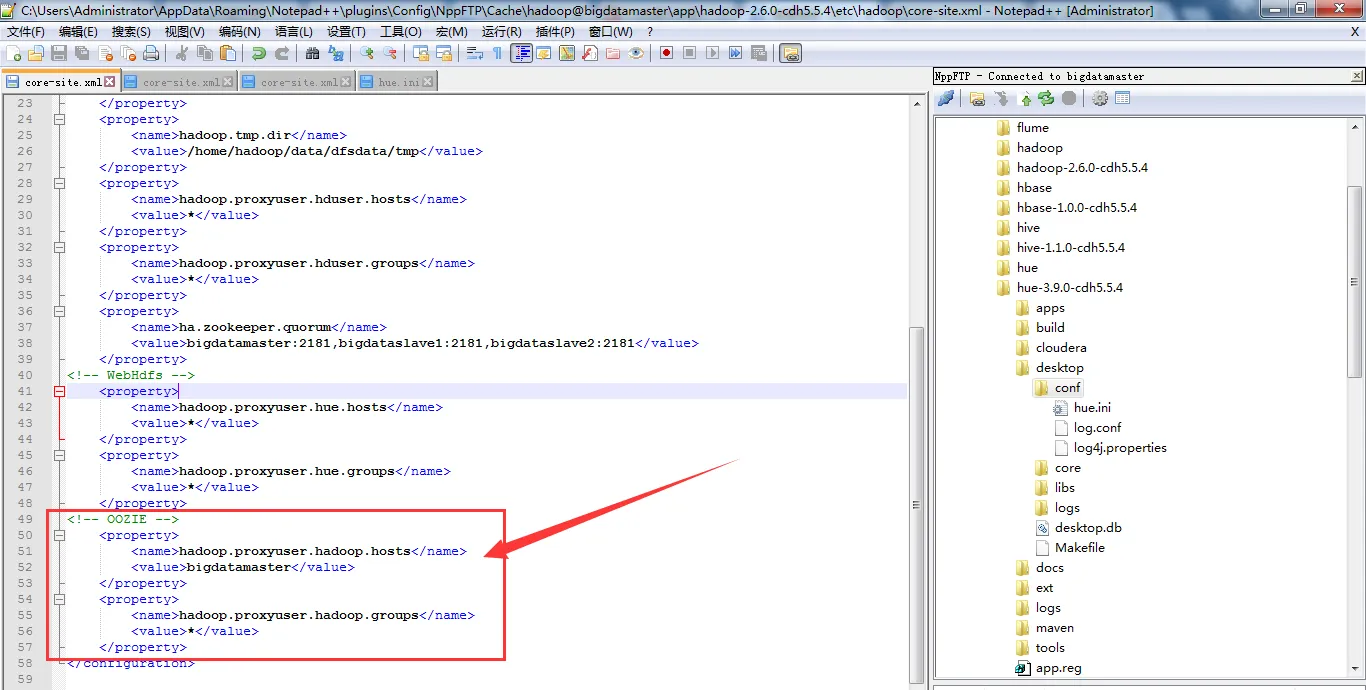Switch to the second core-site.xml tab
This screenshot has height=690, width=1366.
(x=179, y=82)
